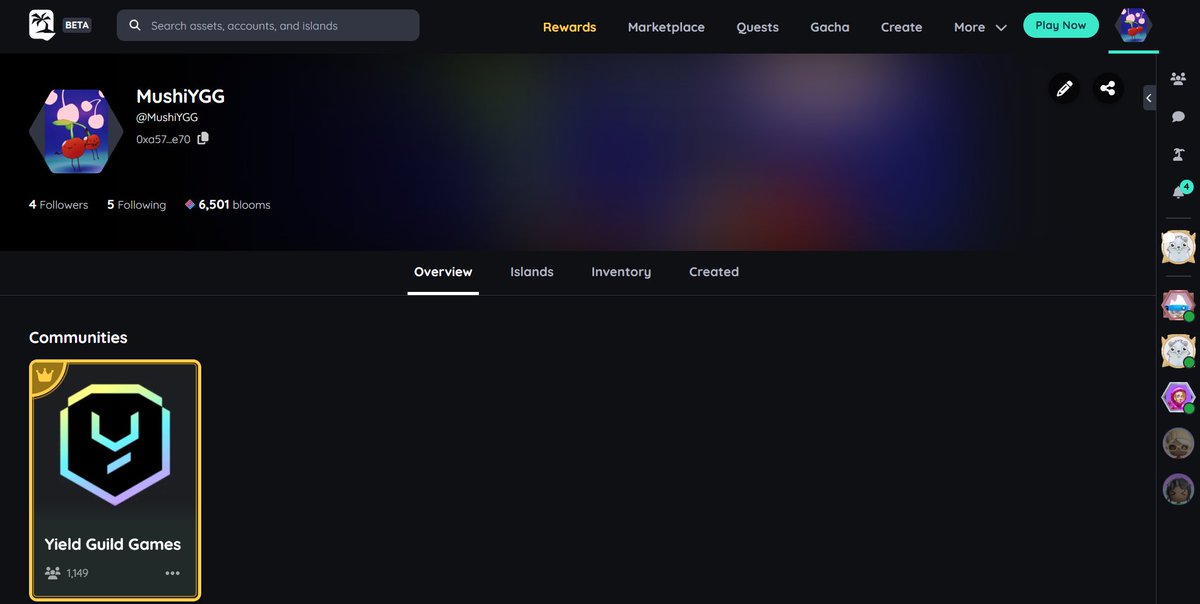Open the chat bubble icon in the sidebar
This screenshot has height=604, width=1200.
[1178, 117]
